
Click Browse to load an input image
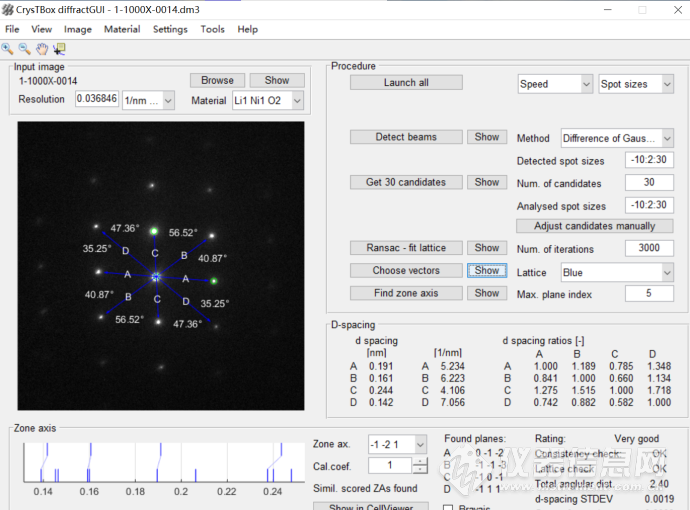point(217,80)
